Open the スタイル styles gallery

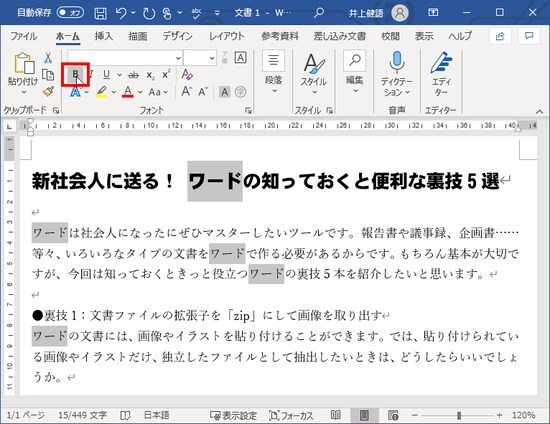point(314,74)
